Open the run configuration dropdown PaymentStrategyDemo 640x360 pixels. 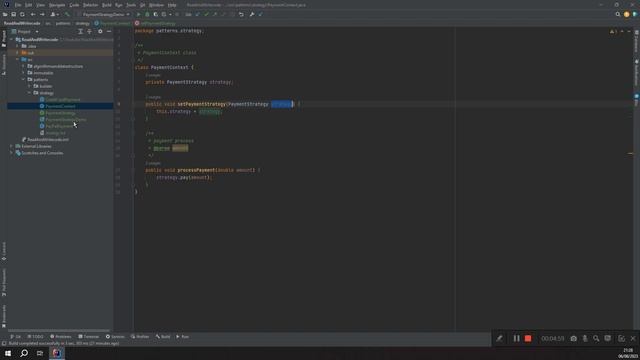point(105,14)
